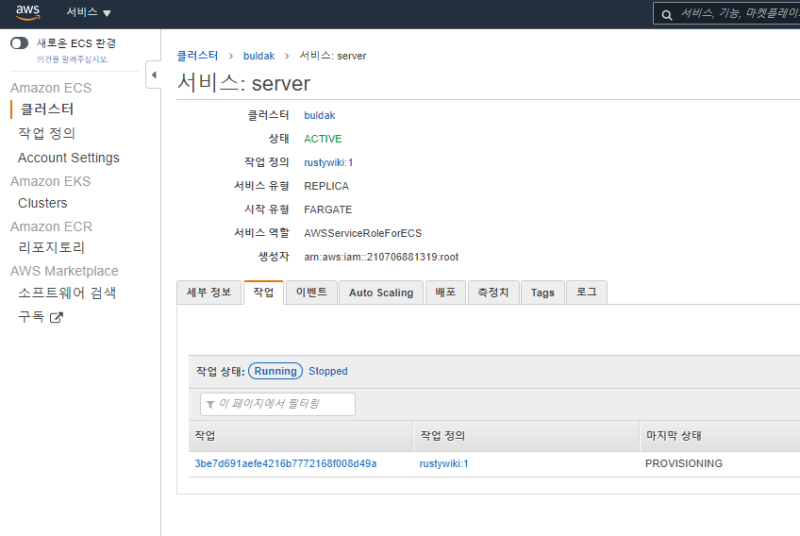The image size is (800, 536).
Task: Toggle the 새로운 ECS 환경 switch
Action: (x=20, y=43)
